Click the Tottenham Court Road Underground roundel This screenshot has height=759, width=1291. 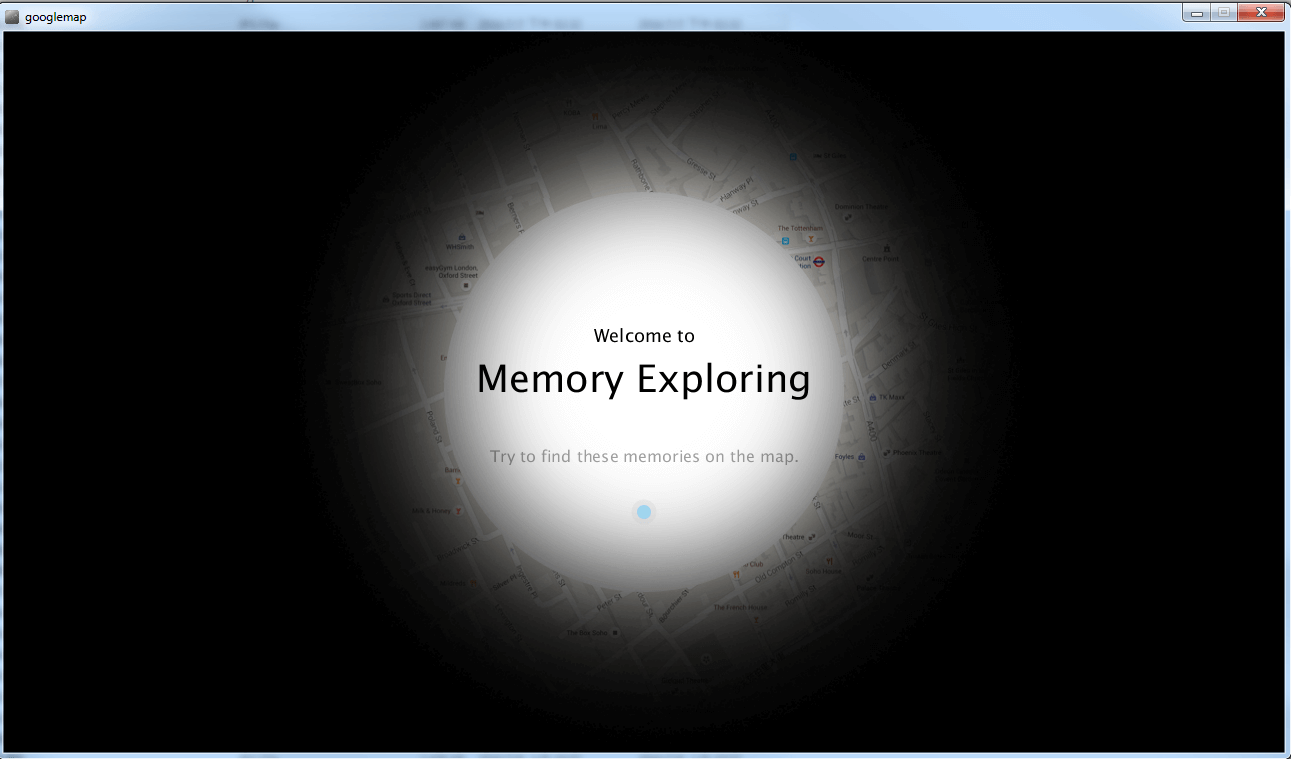click(818, 262)
